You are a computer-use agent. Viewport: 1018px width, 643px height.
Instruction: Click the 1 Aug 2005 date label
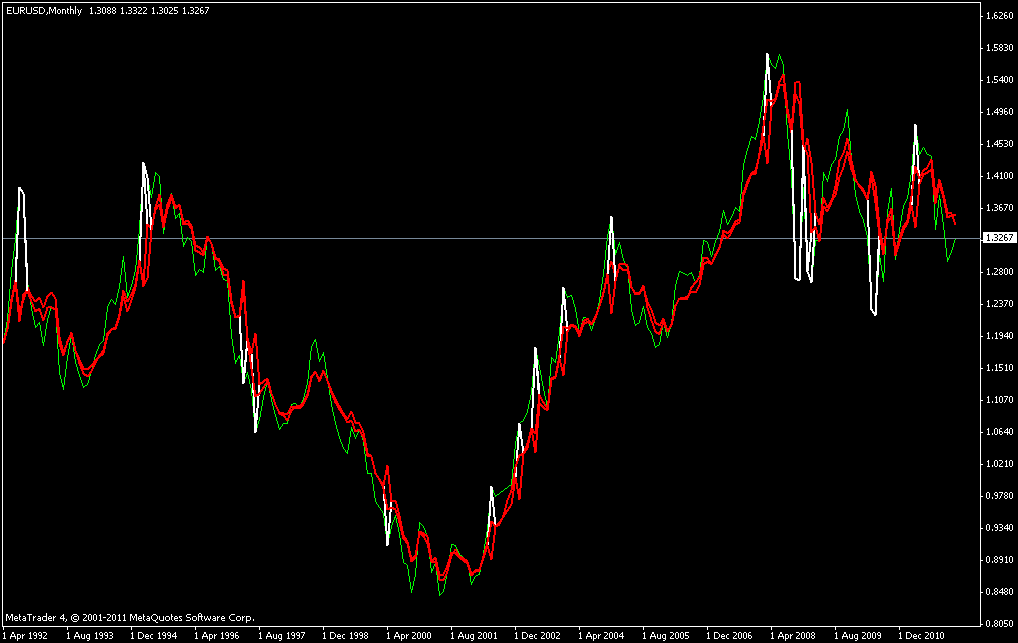[x=666, y=635]
